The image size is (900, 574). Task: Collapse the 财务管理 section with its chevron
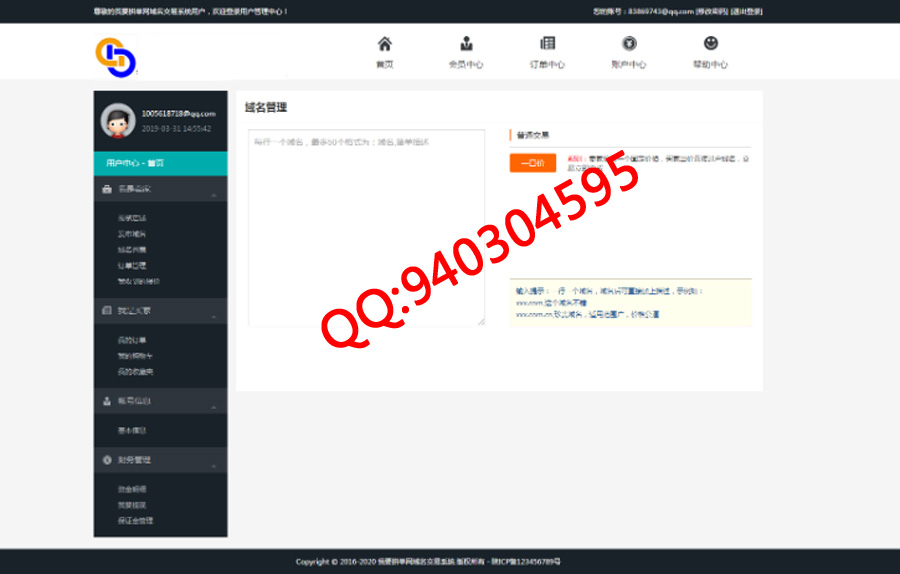pos(213,465)
